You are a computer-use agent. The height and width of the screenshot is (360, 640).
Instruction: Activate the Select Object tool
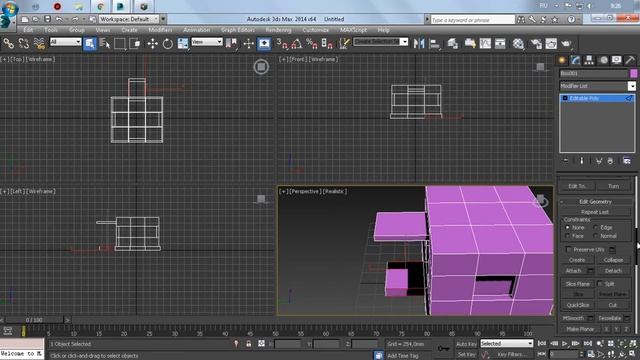[x=89, y=43]
